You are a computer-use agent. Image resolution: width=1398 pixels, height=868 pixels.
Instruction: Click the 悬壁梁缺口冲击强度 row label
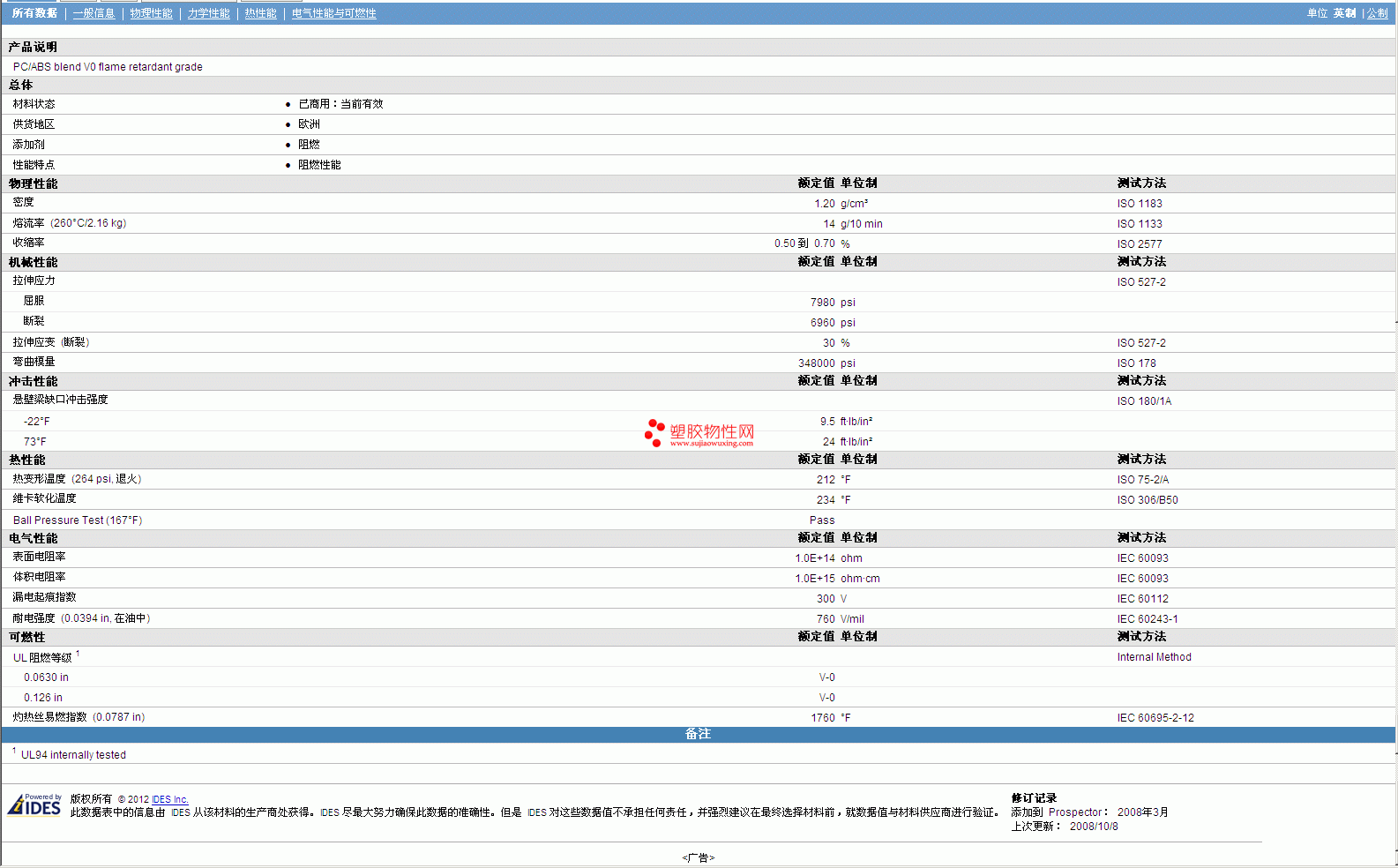point(60,400)
